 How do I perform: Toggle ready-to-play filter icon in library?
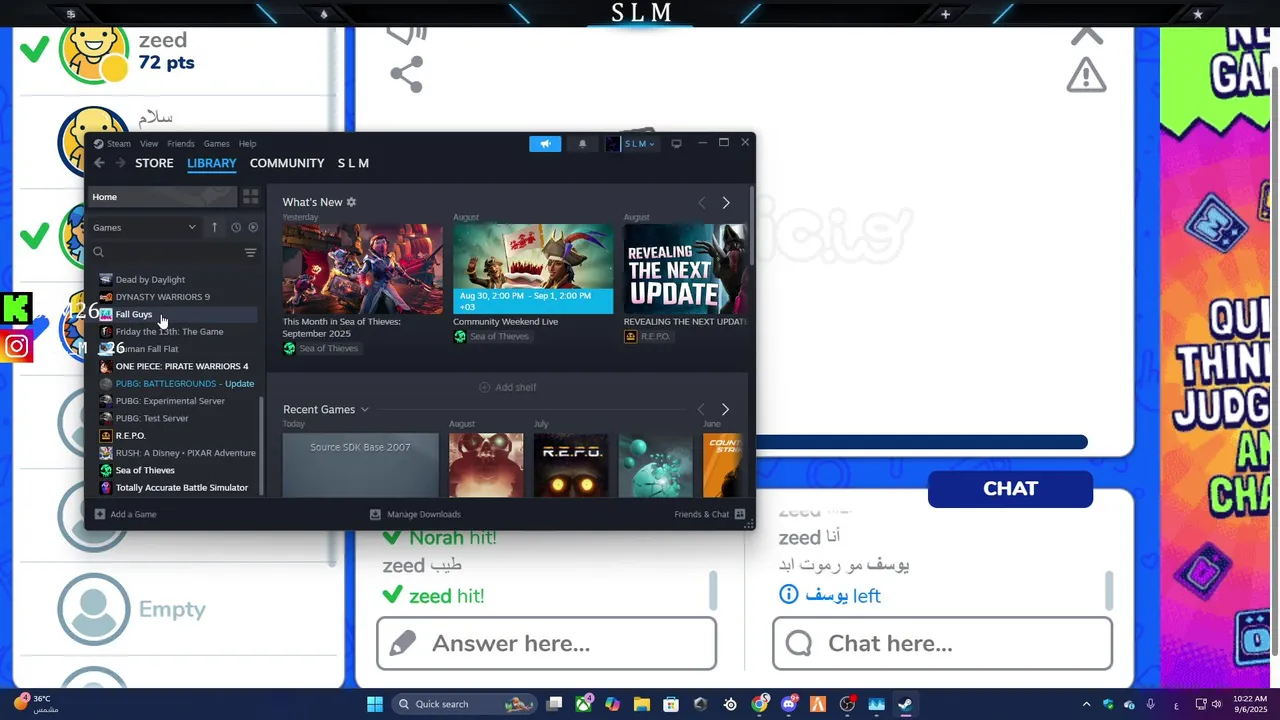(x=253, y=227)
